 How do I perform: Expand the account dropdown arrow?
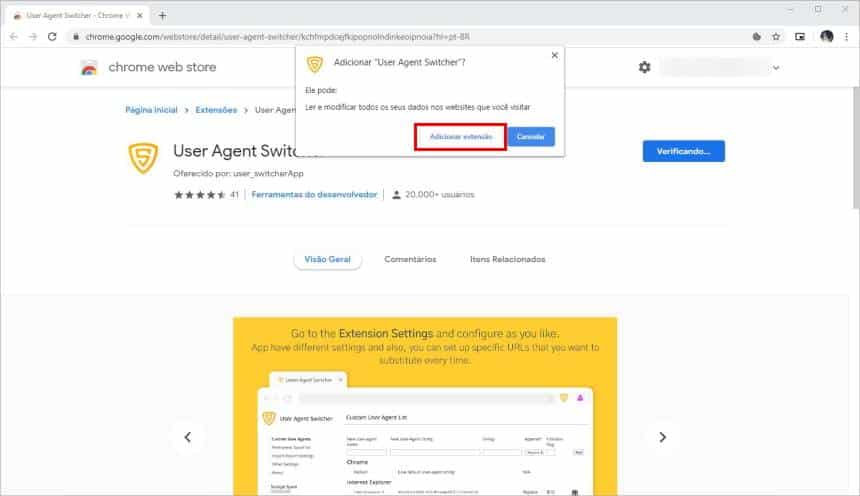click(776, 68)
